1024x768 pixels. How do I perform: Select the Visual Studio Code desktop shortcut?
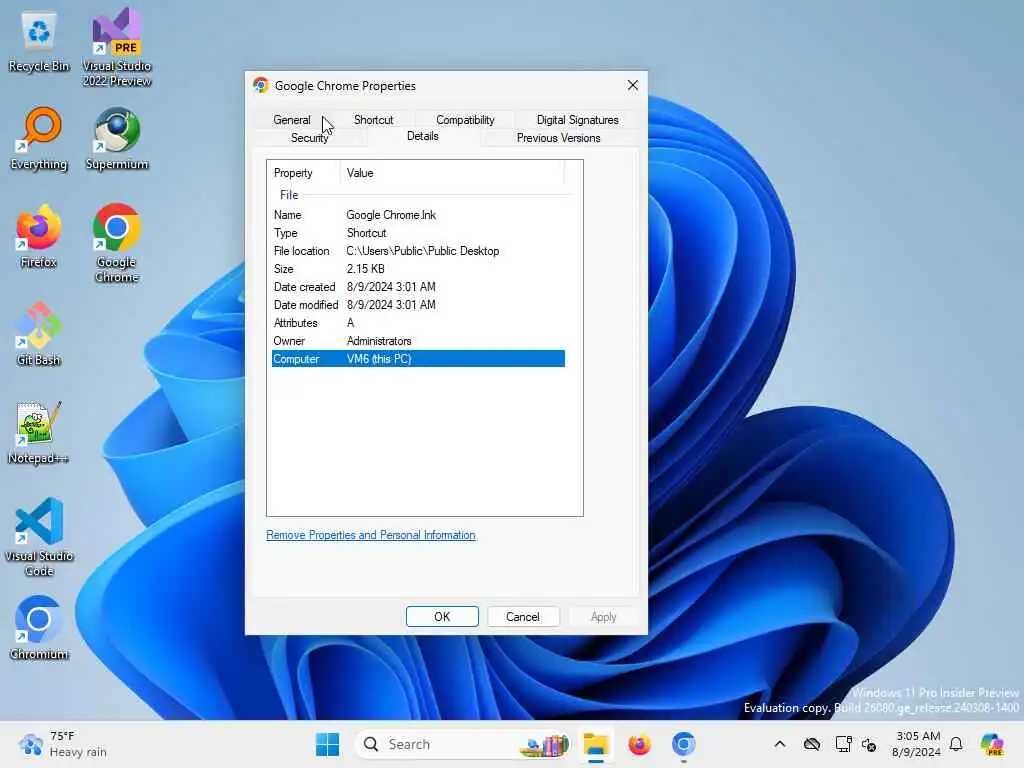point(39,537)
